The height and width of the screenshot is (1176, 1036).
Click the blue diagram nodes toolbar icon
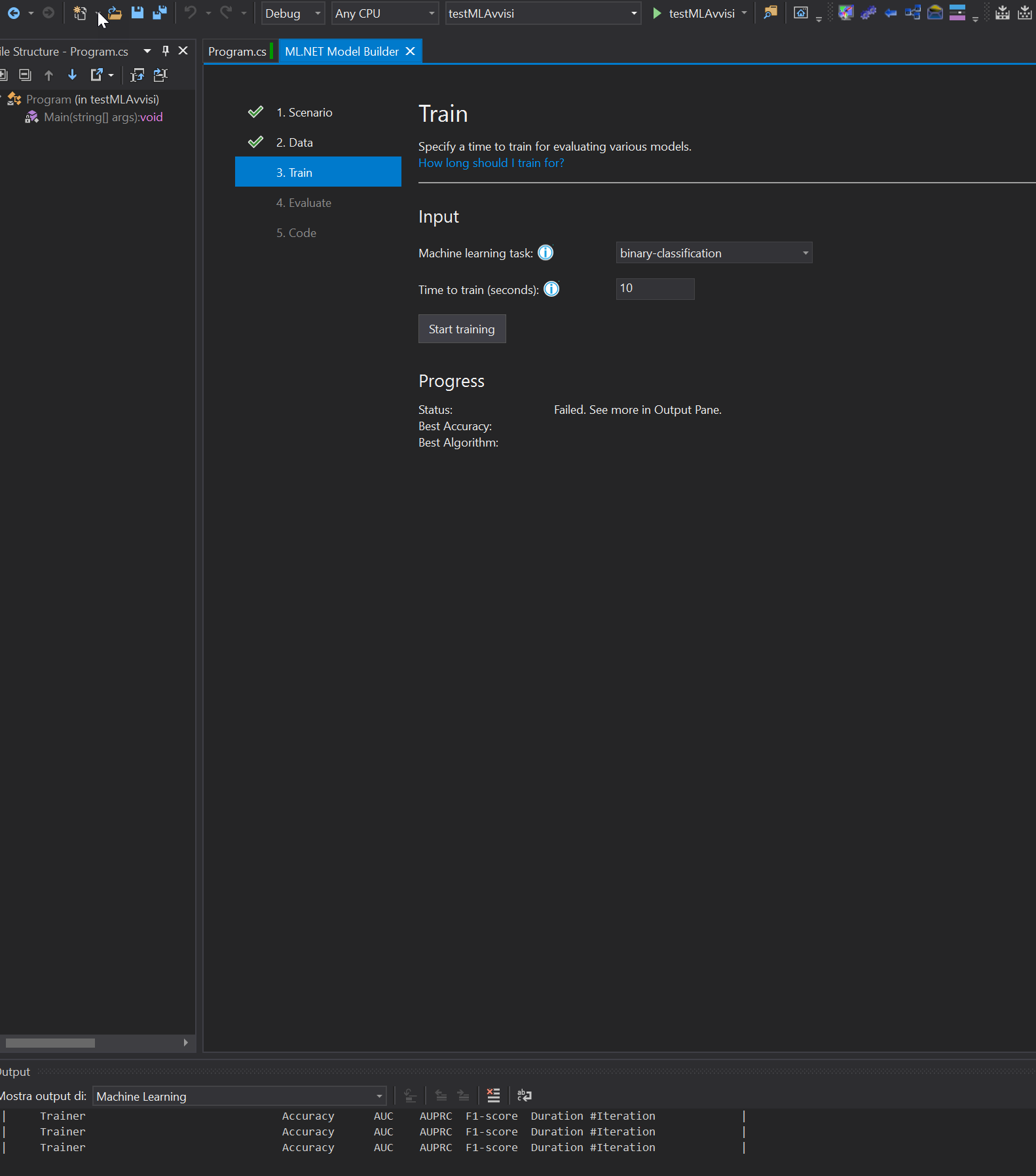pyautogui.click(x=913, y=12)
